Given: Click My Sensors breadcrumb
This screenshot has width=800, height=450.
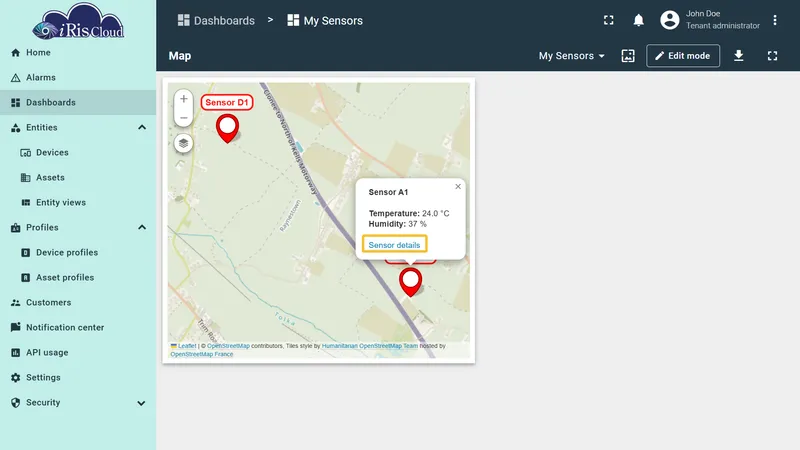Looking at the screenshot, I should click(325, 20).
